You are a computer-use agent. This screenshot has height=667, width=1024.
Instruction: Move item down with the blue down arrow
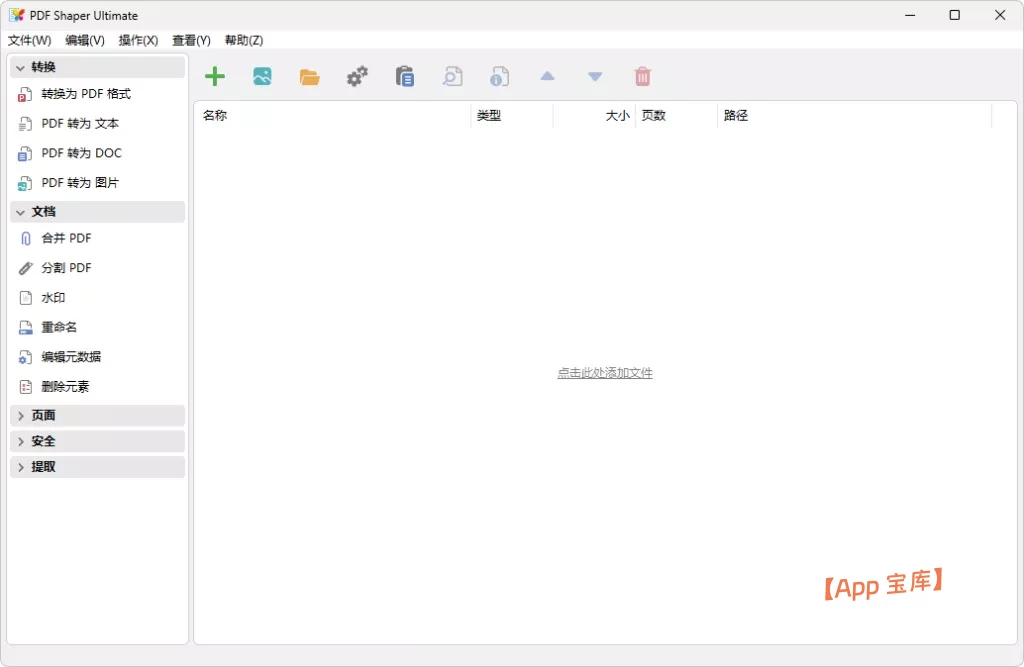pyautogui.click(x=595, y=76)
